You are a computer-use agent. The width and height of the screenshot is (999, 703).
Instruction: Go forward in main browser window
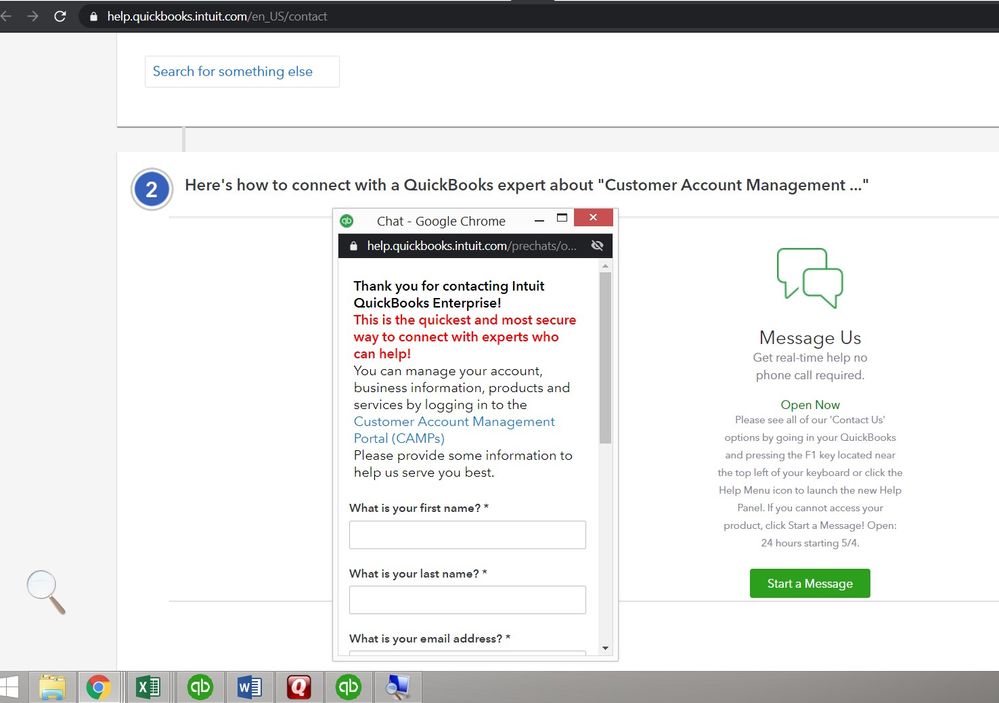click(x=32, y=17)
